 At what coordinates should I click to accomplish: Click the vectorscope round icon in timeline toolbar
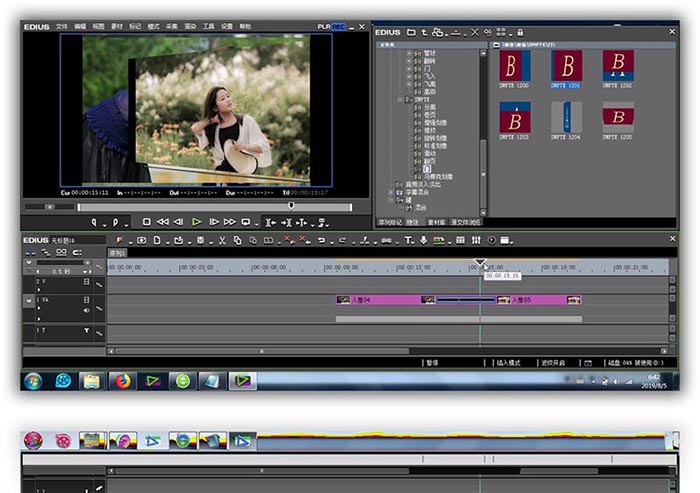tap(492, 240)
